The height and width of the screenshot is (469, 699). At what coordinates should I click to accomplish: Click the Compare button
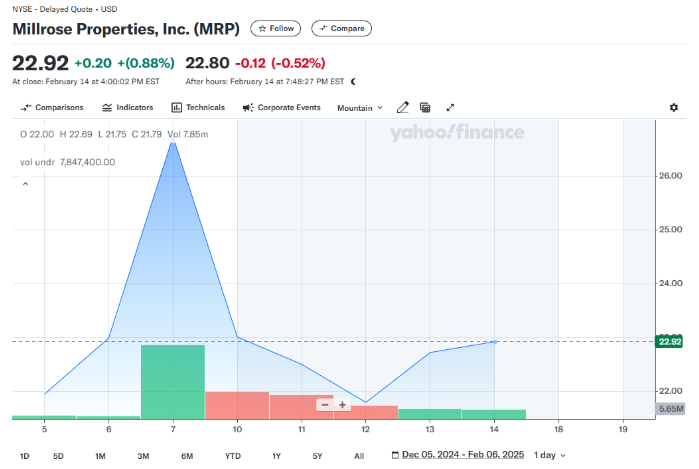pyautogui.click(x=341, y=29)
